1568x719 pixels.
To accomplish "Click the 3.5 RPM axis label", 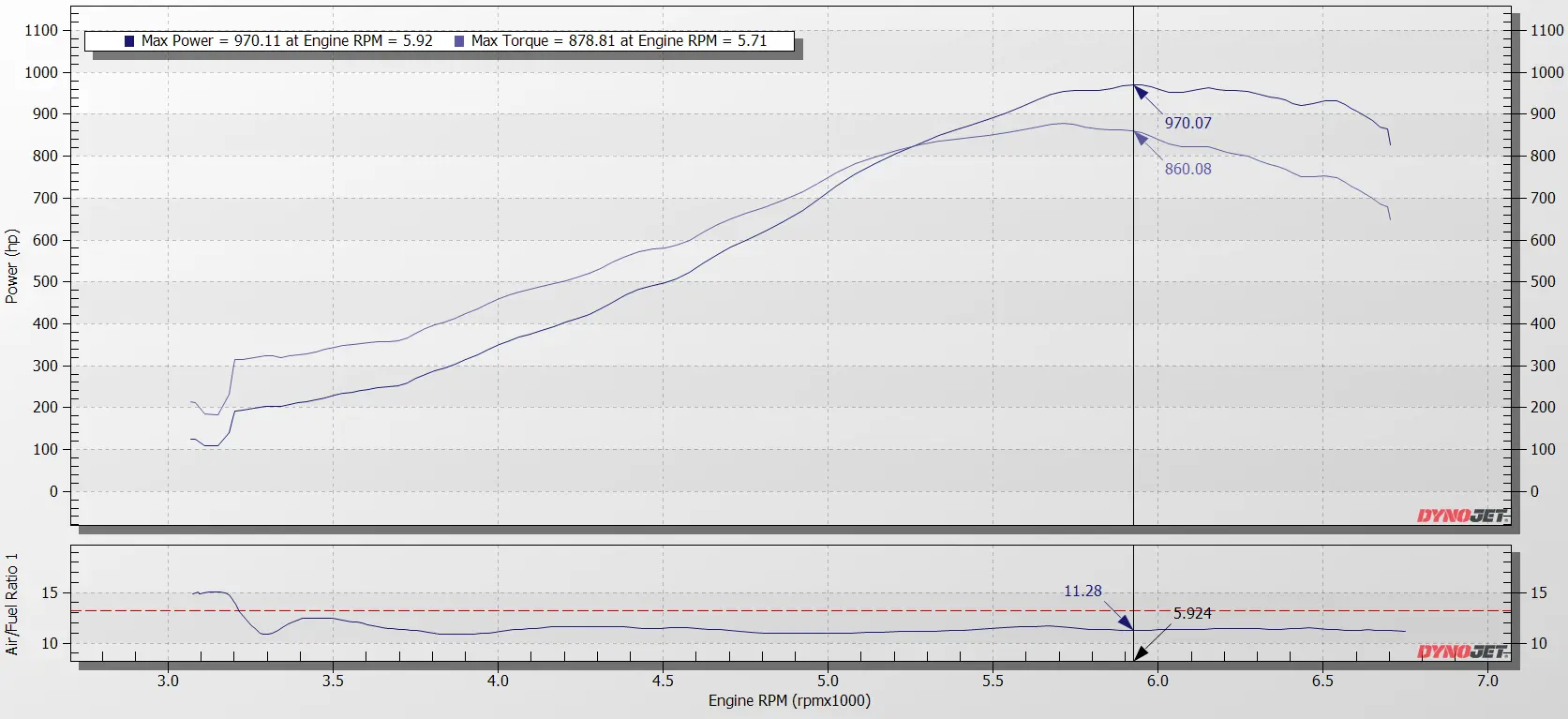I will [x=333, y=681].
